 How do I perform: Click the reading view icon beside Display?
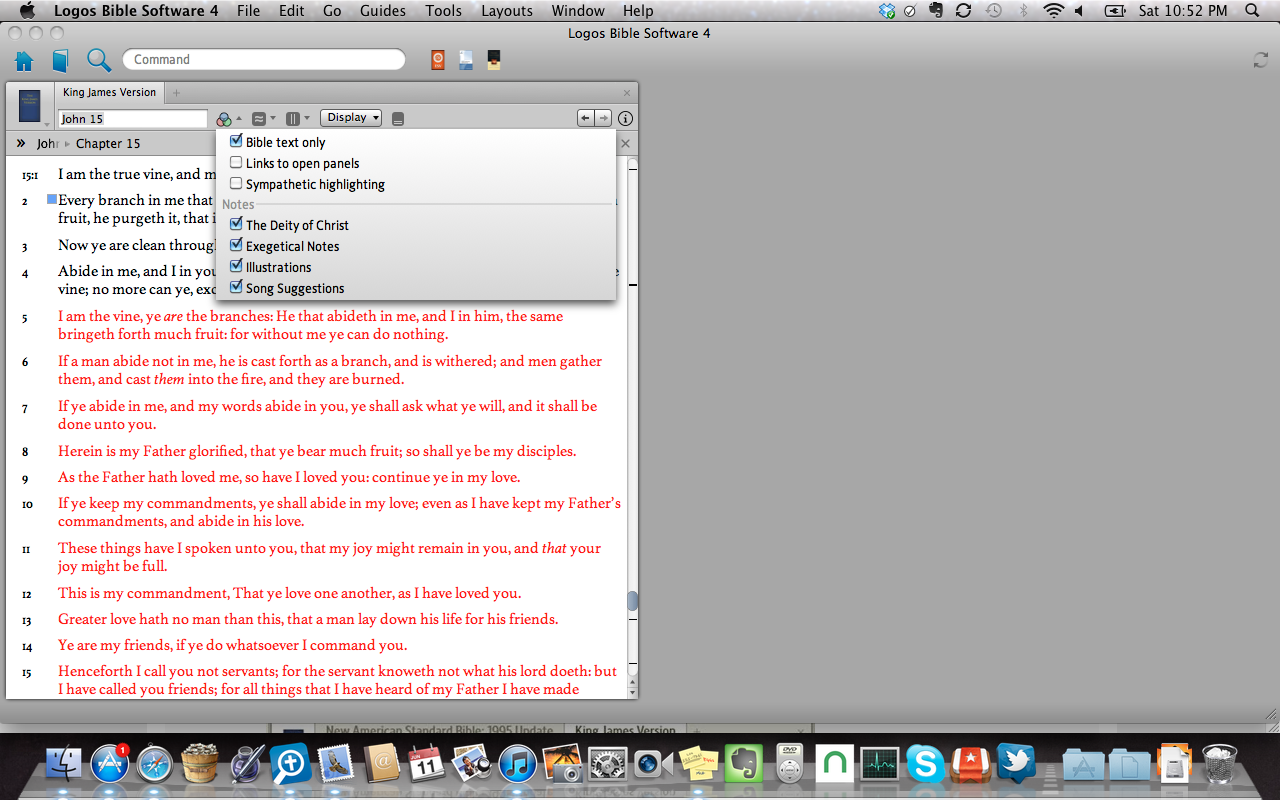tap(397, 118)
